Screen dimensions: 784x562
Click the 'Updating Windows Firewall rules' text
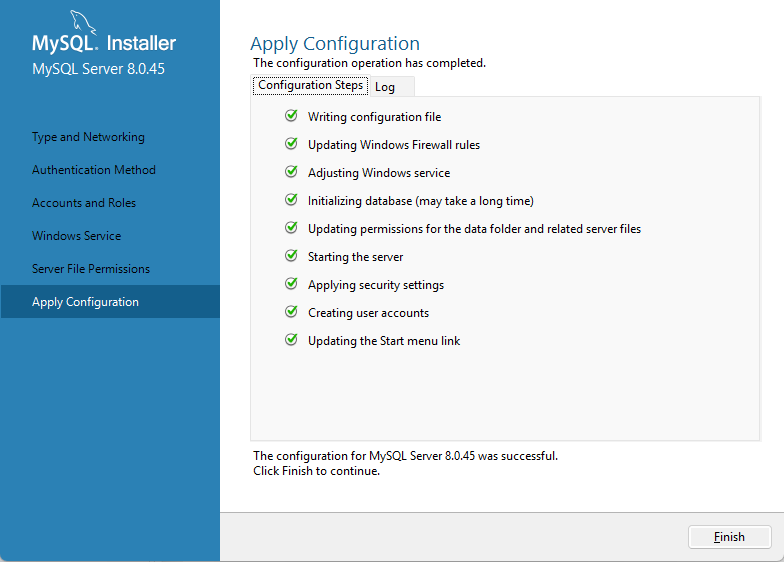click(394, 145)
